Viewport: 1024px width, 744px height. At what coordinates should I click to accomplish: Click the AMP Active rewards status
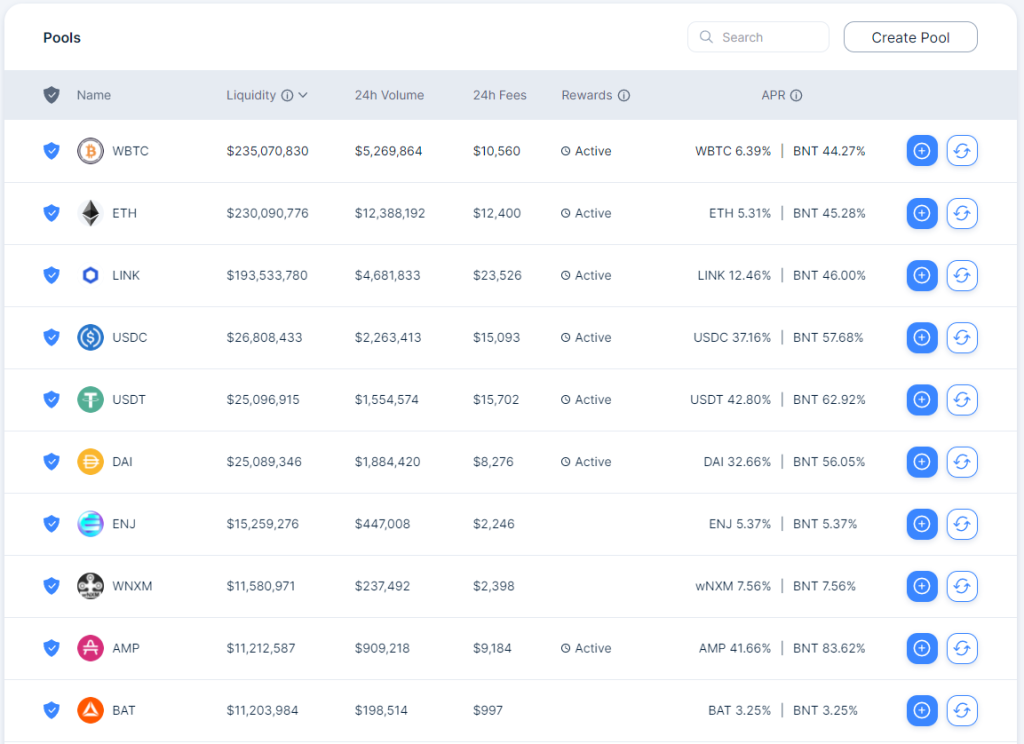pyautogui.click(x=586, y=648)
